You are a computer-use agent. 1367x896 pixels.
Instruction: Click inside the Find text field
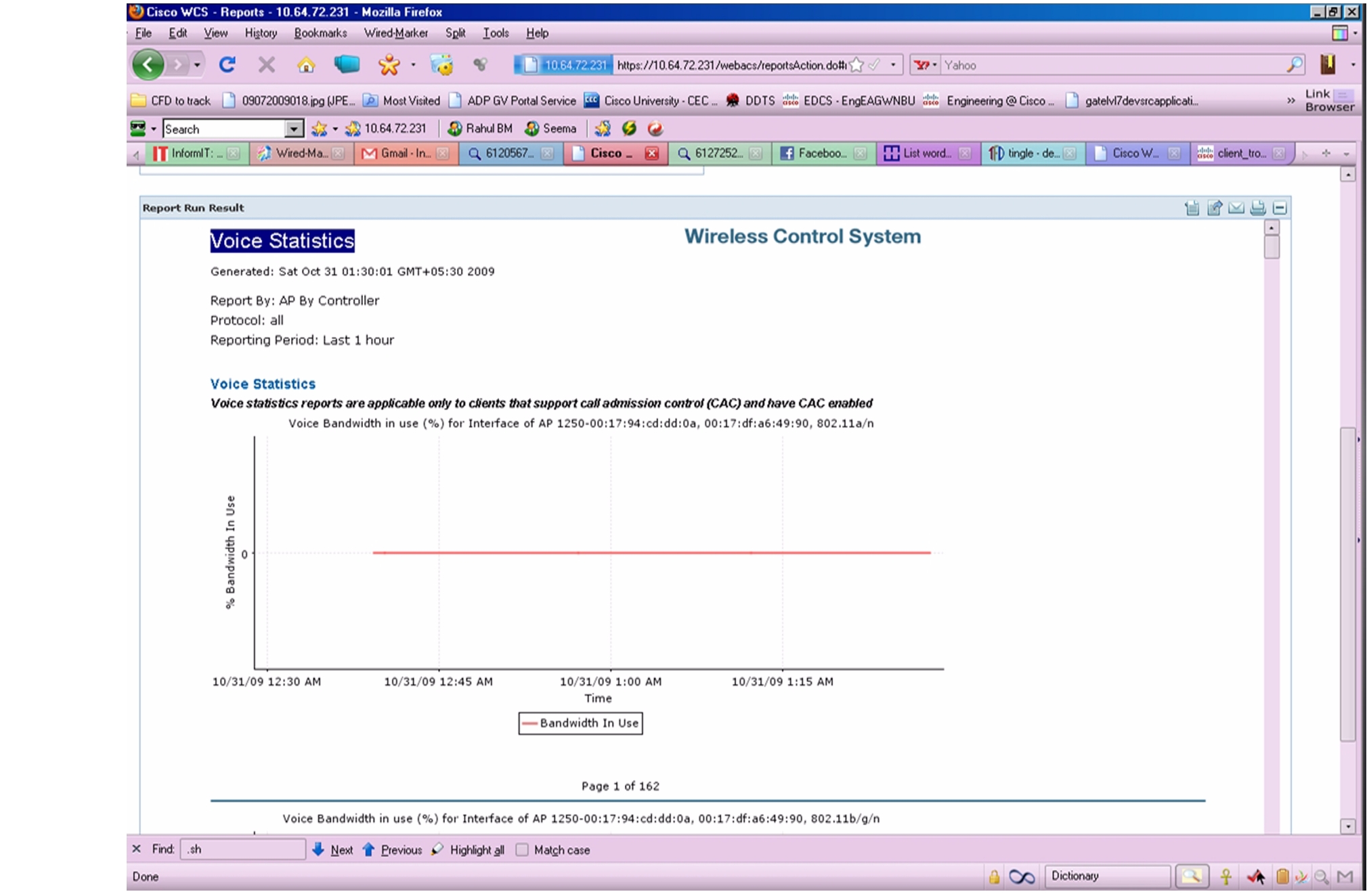click(242, 849)
